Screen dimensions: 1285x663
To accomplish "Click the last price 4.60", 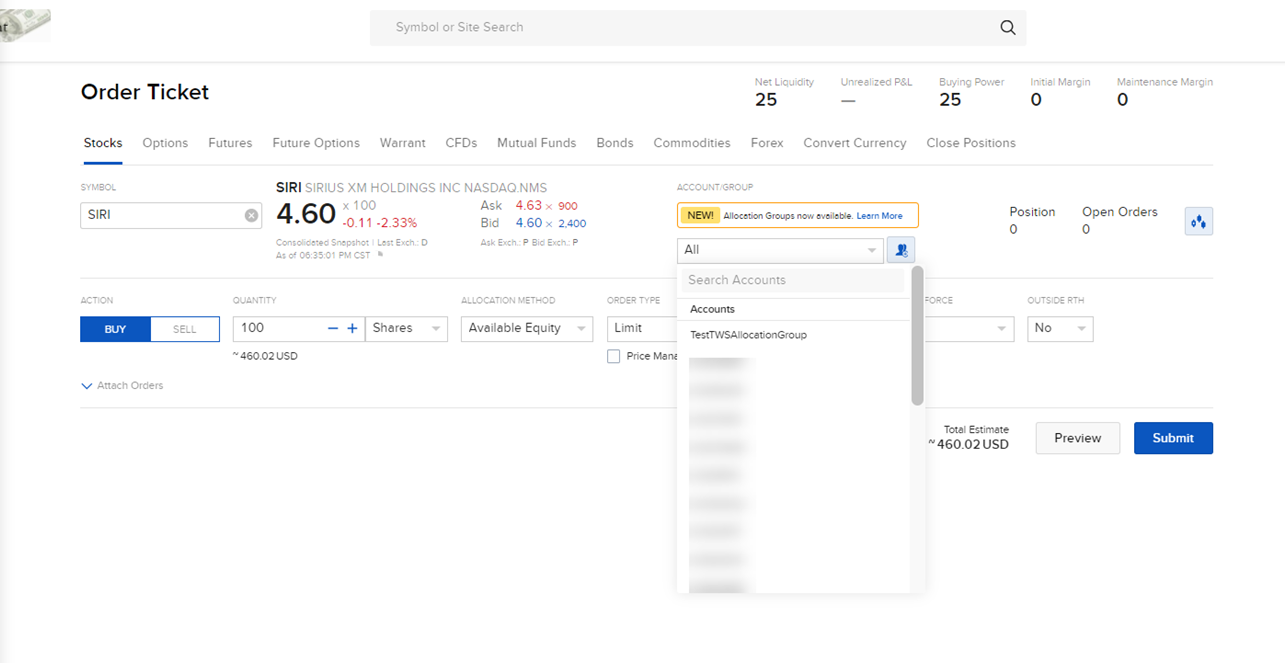I will [x=306, y=214].
